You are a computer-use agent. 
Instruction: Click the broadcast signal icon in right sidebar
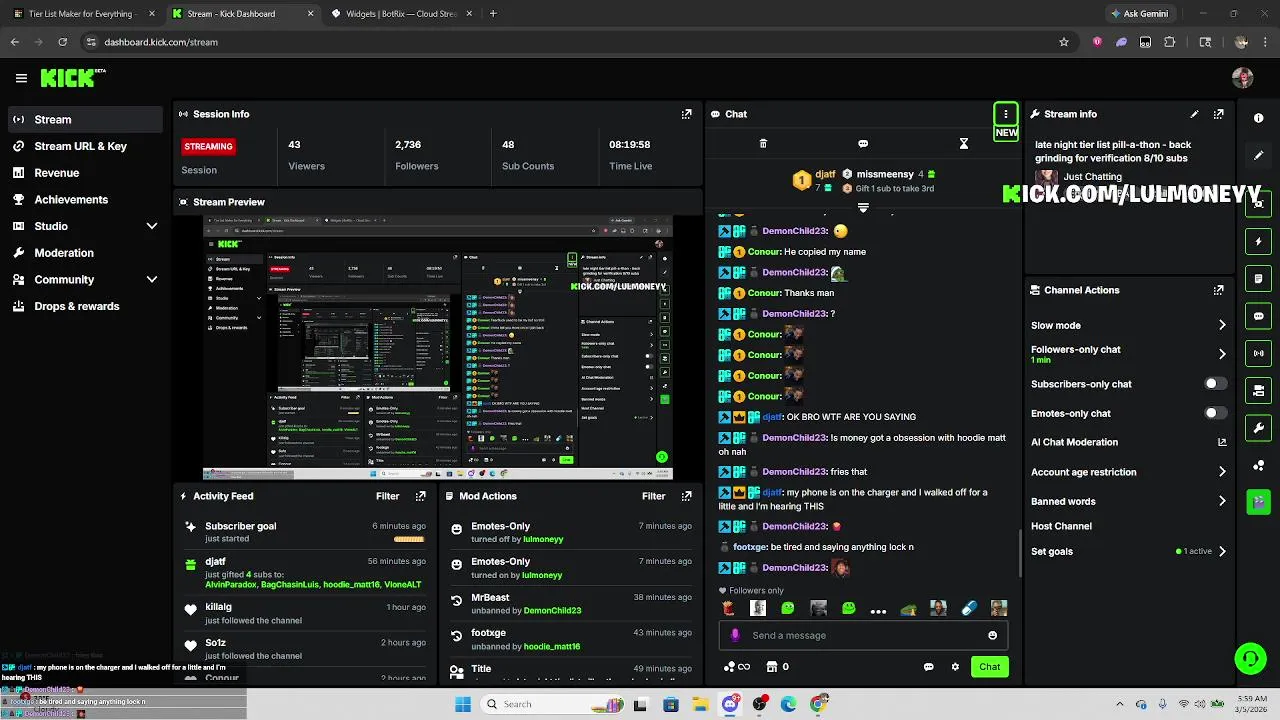pyautogui.click(x=1258, y=353)
